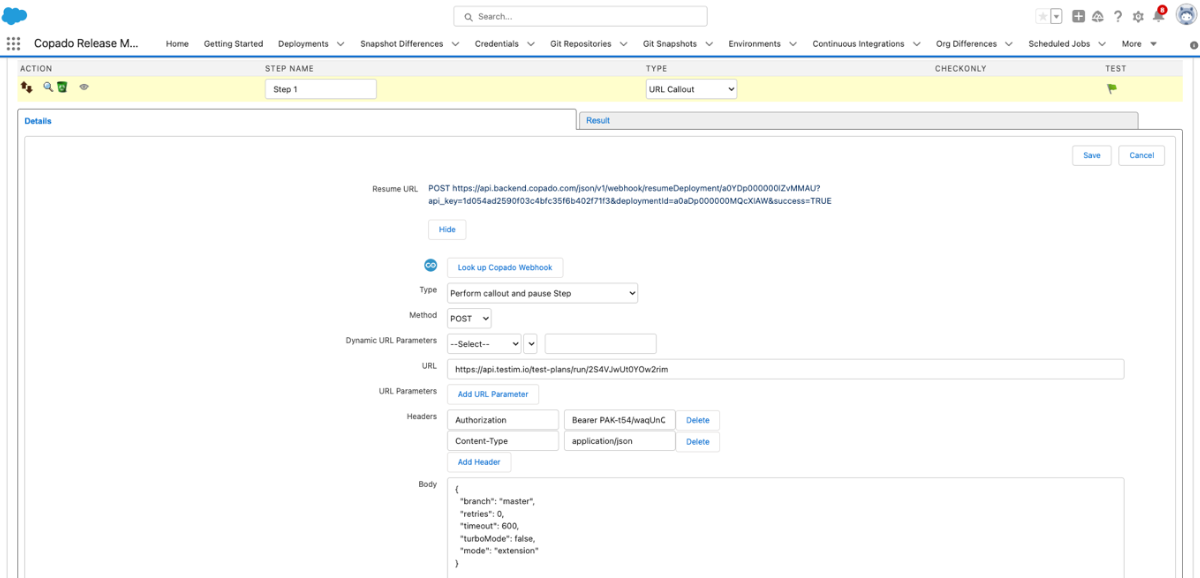
Task: Click the info icon under the profile avatar
Action: tap(1193, 45)
